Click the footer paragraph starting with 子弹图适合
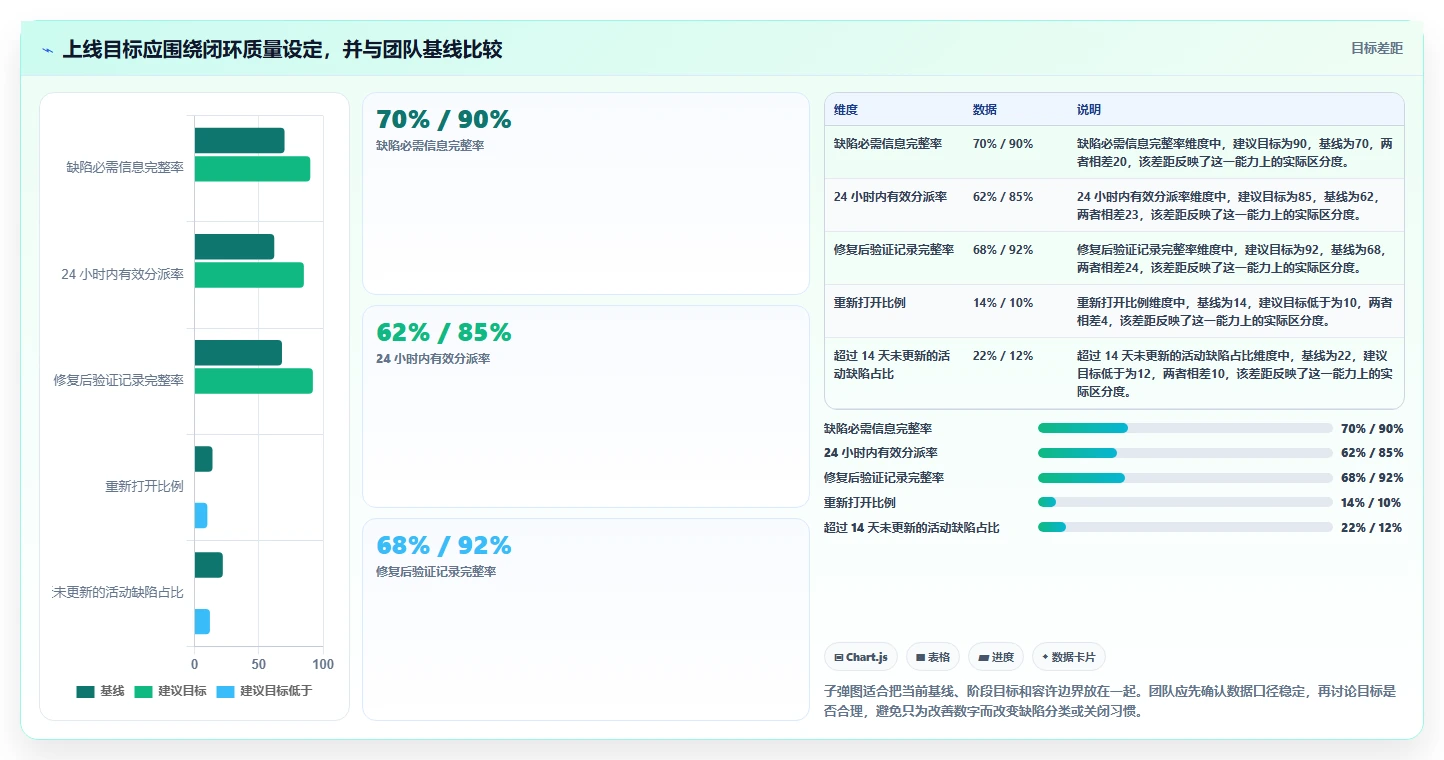 [1110, 701]
